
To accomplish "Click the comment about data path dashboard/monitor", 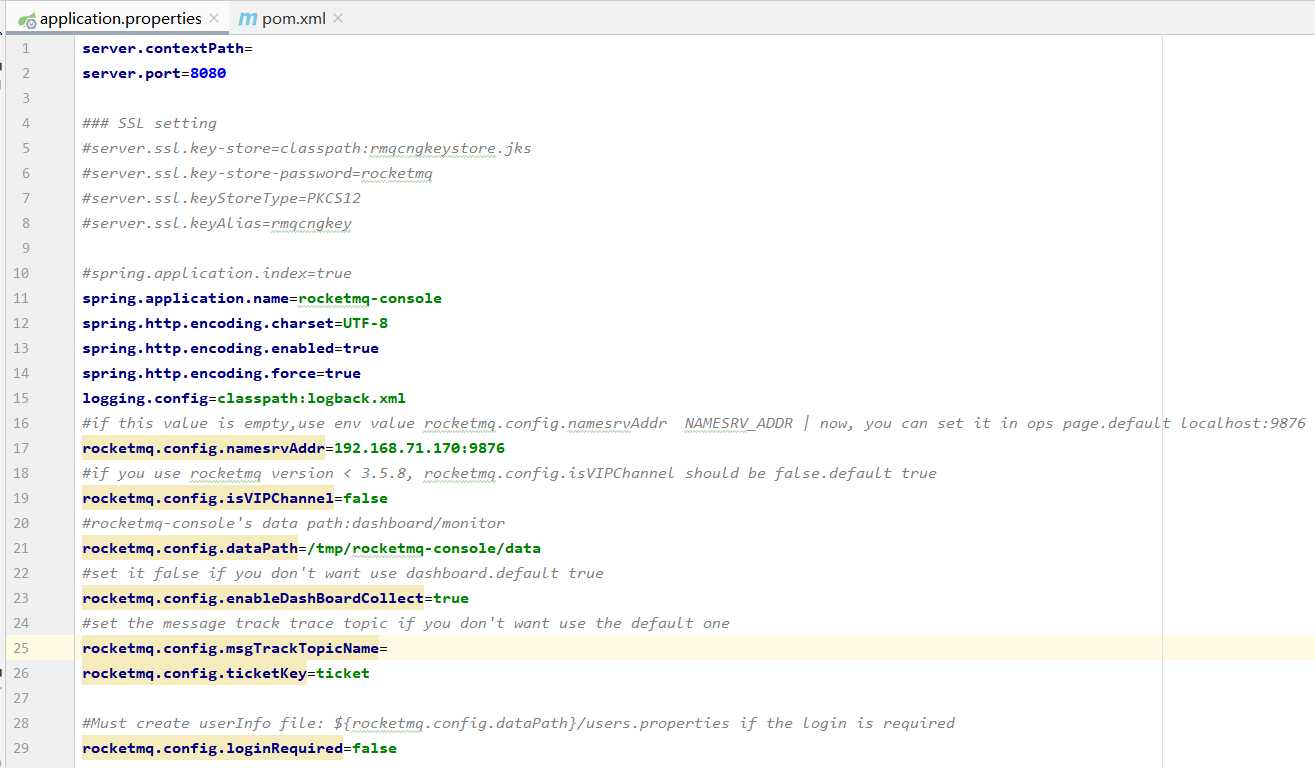I will [293, 523].
